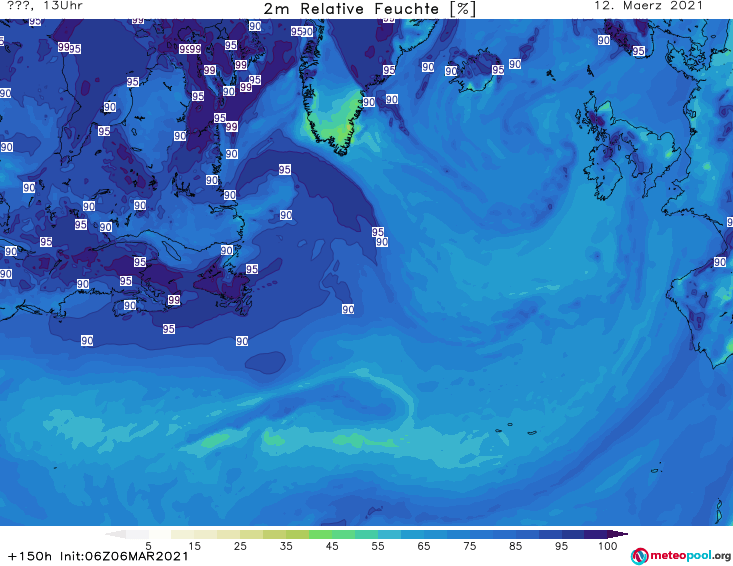This screenshot has width=733, height=566.
Task: Click the "5" label on the color scale
Action: pos(148,545)
